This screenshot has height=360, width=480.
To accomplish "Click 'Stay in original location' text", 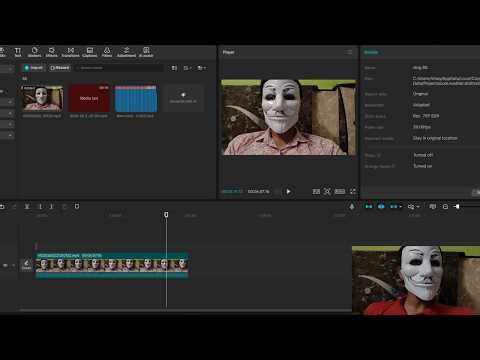I will 435,138.
